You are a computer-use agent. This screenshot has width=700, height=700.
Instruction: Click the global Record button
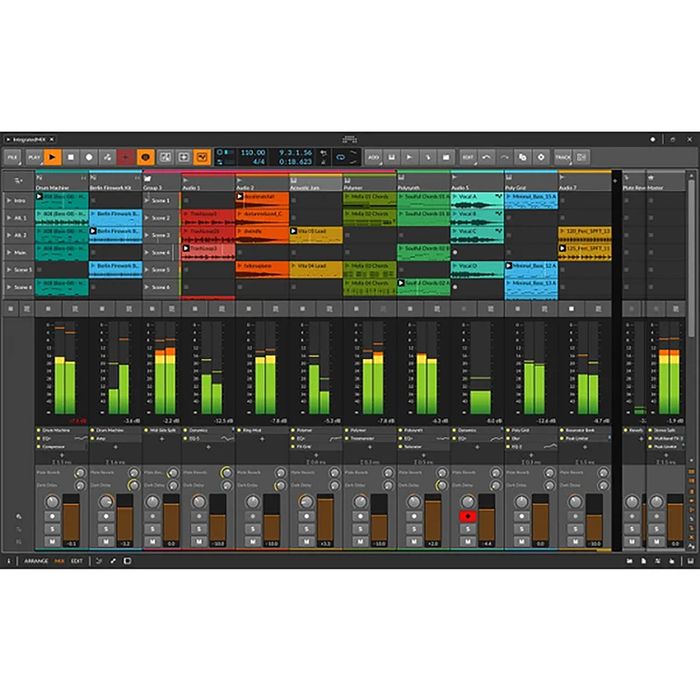coord(89,157)
